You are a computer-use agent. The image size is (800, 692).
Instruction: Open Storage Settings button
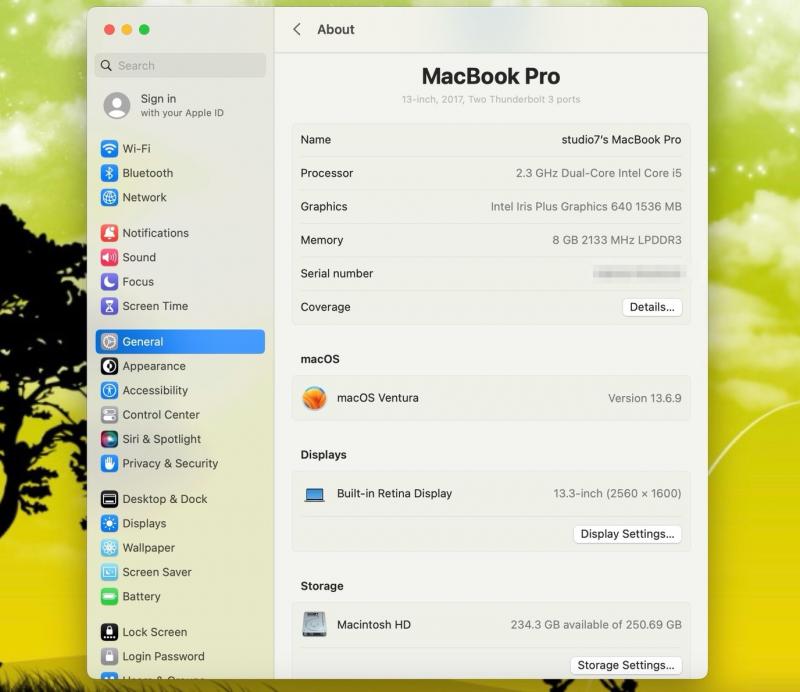tap(626, 665)
